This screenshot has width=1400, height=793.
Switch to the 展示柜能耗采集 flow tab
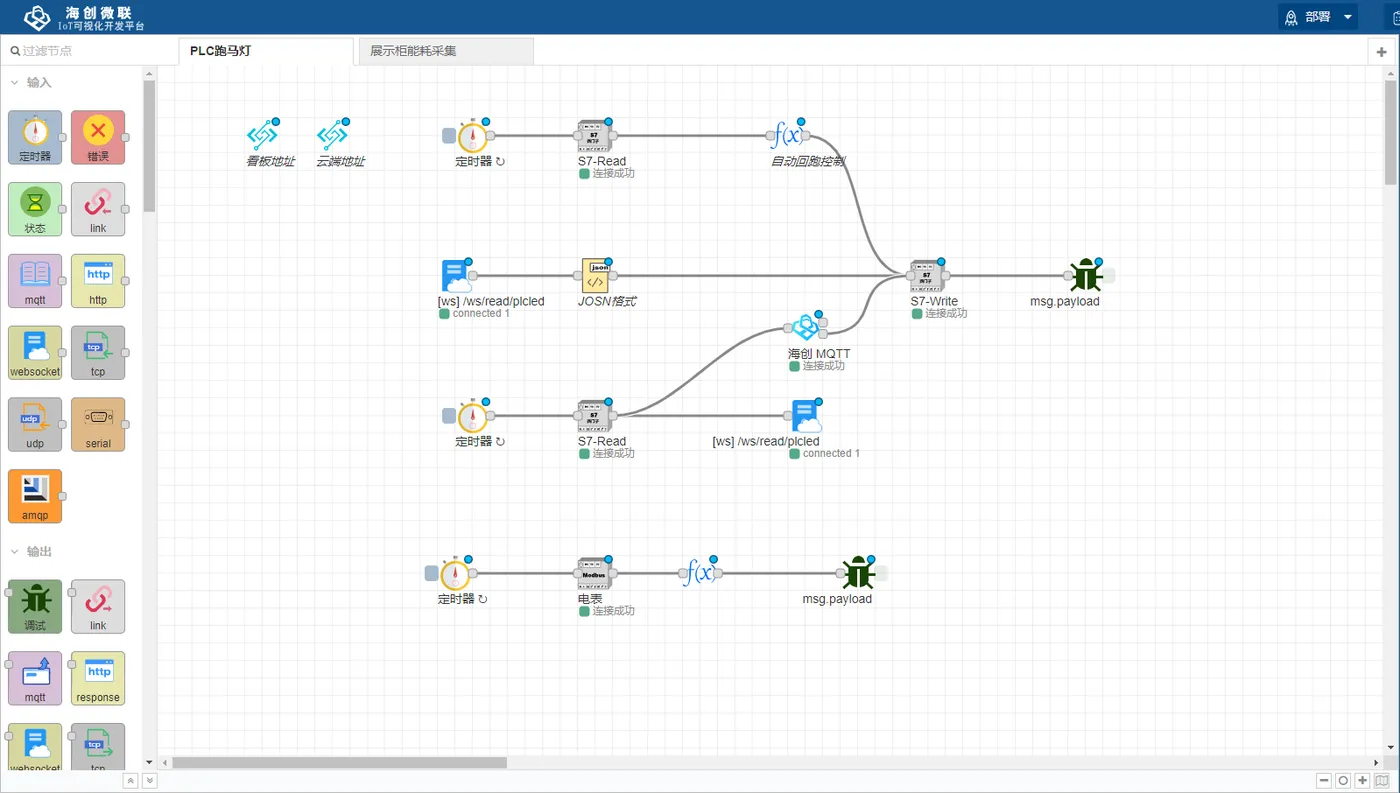coord(445,51)
